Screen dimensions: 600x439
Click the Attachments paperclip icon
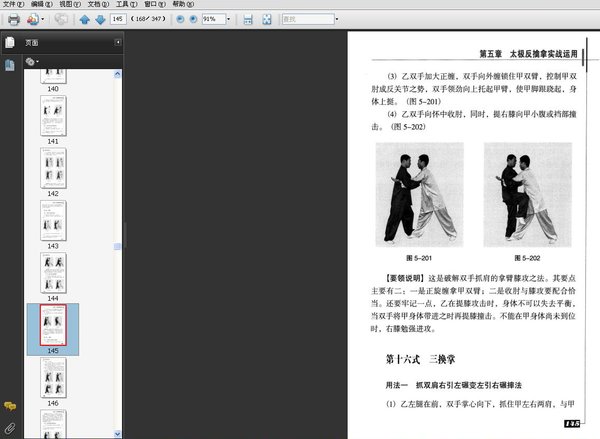pos(10,428)
